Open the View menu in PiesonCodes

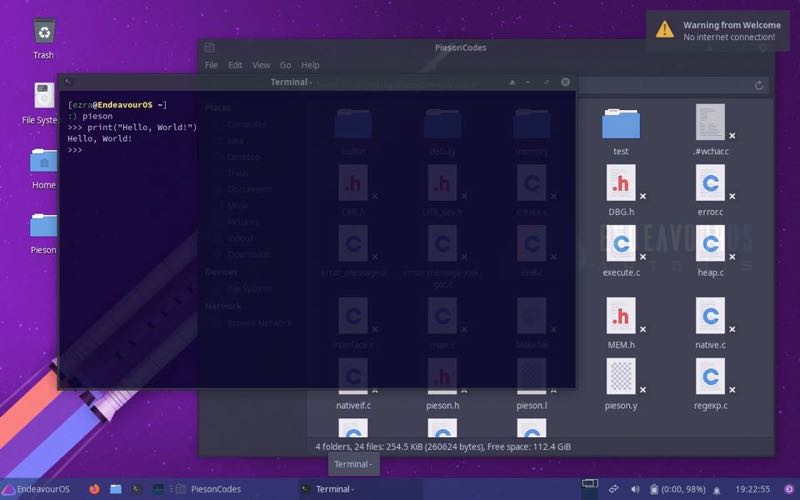coord(261,65)
